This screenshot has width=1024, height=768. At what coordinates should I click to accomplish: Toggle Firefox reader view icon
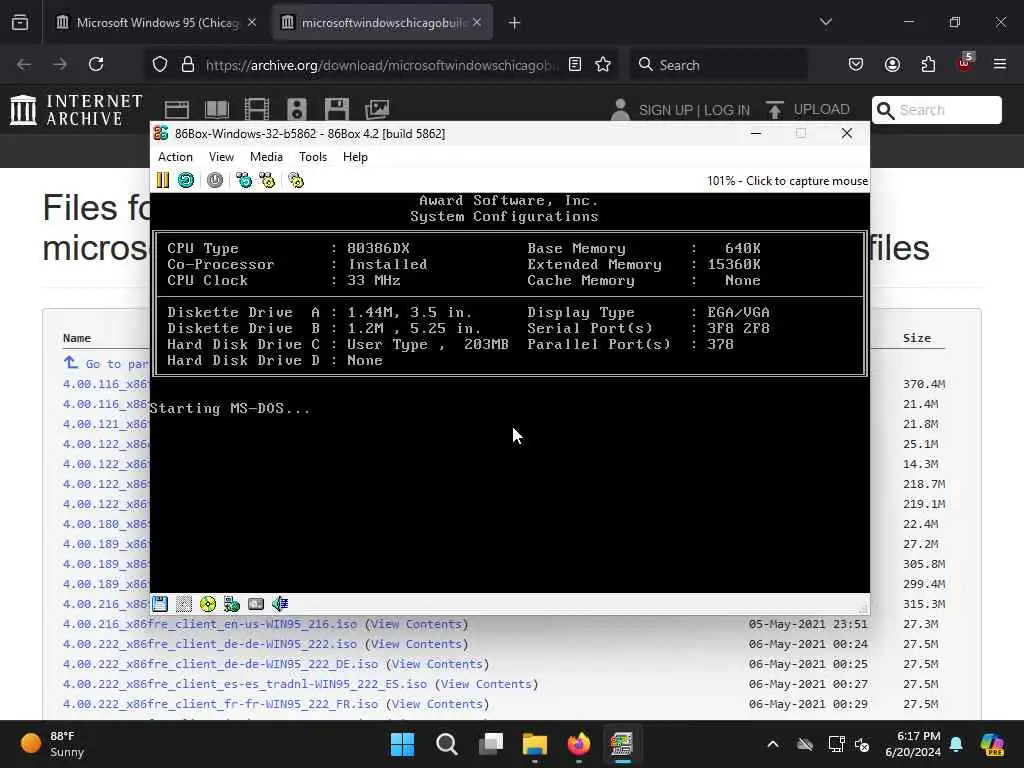[x=575, y=64]
